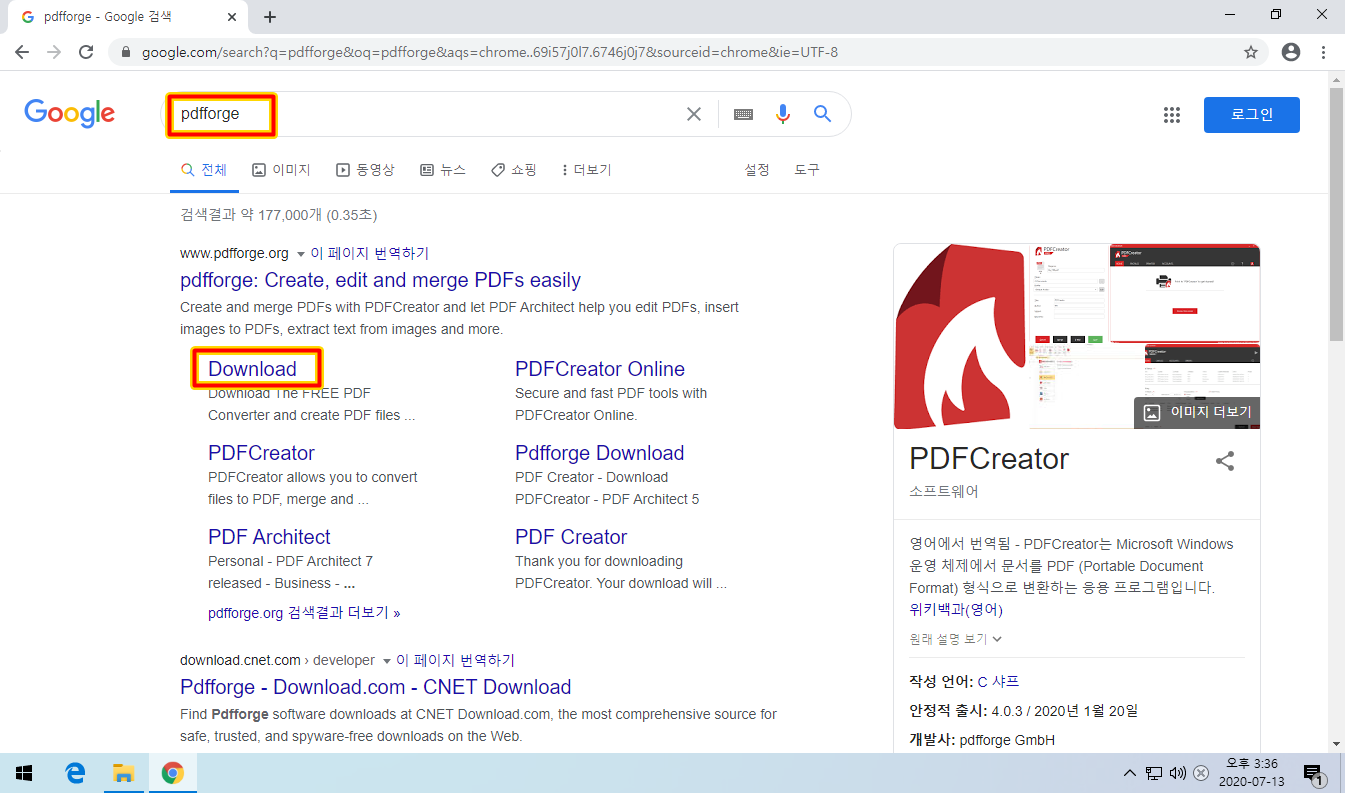Screen dimensions: 1345x793
Task: Switch to the 쇼핑 tab
Action: pos(514,170)
